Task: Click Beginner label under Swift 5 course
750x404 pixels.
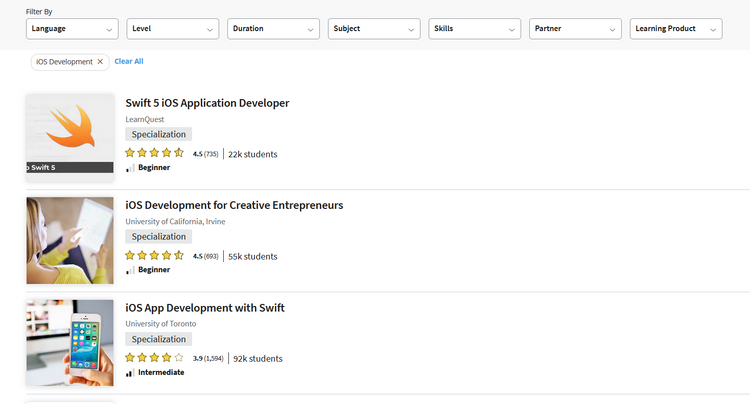Action: [x=154, y=167]
